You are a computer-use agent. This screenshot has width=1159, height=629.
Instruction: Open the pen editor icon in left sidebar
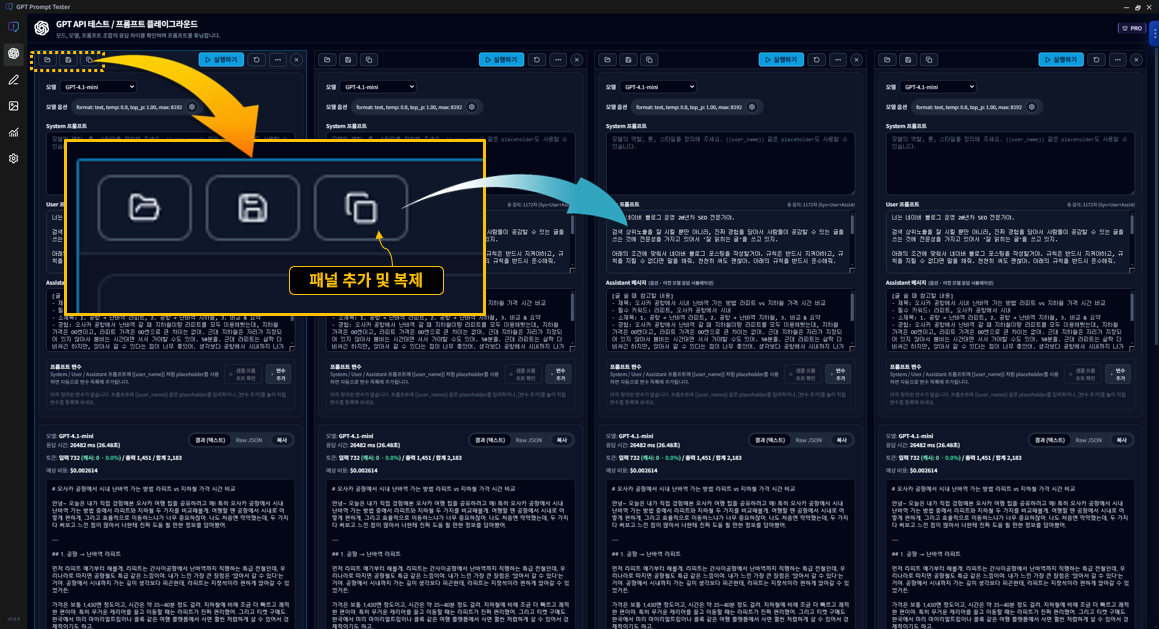[14, 80]
